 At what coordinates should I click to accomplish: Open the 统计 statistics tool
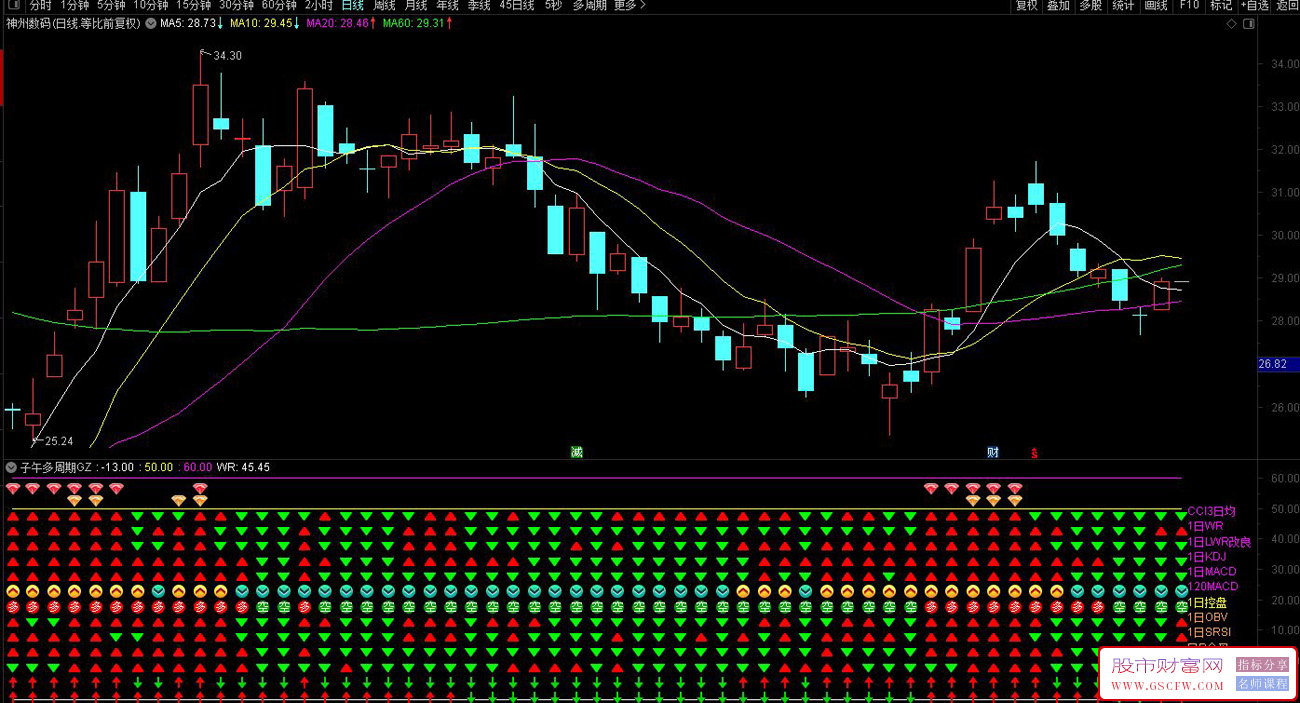[x=1123, y=5]
